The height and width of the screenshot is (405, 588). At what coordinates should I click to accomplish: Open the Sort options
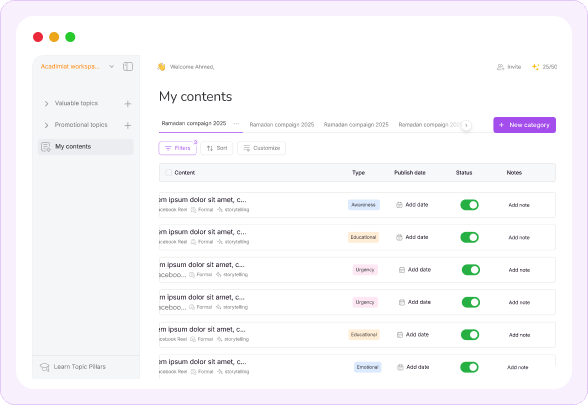point(216,148)
